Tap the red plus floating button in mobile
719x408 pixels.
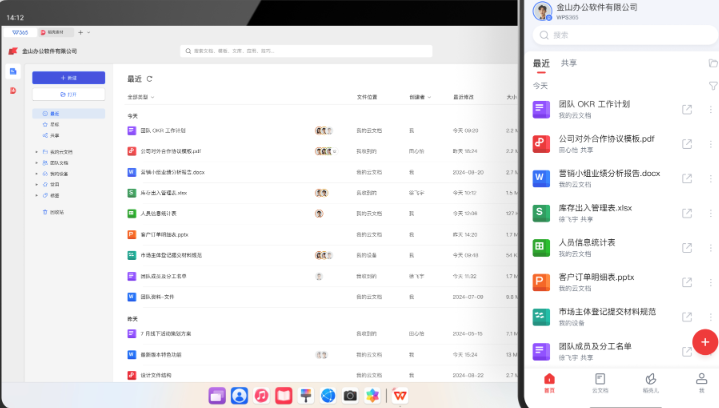point(705,342)
